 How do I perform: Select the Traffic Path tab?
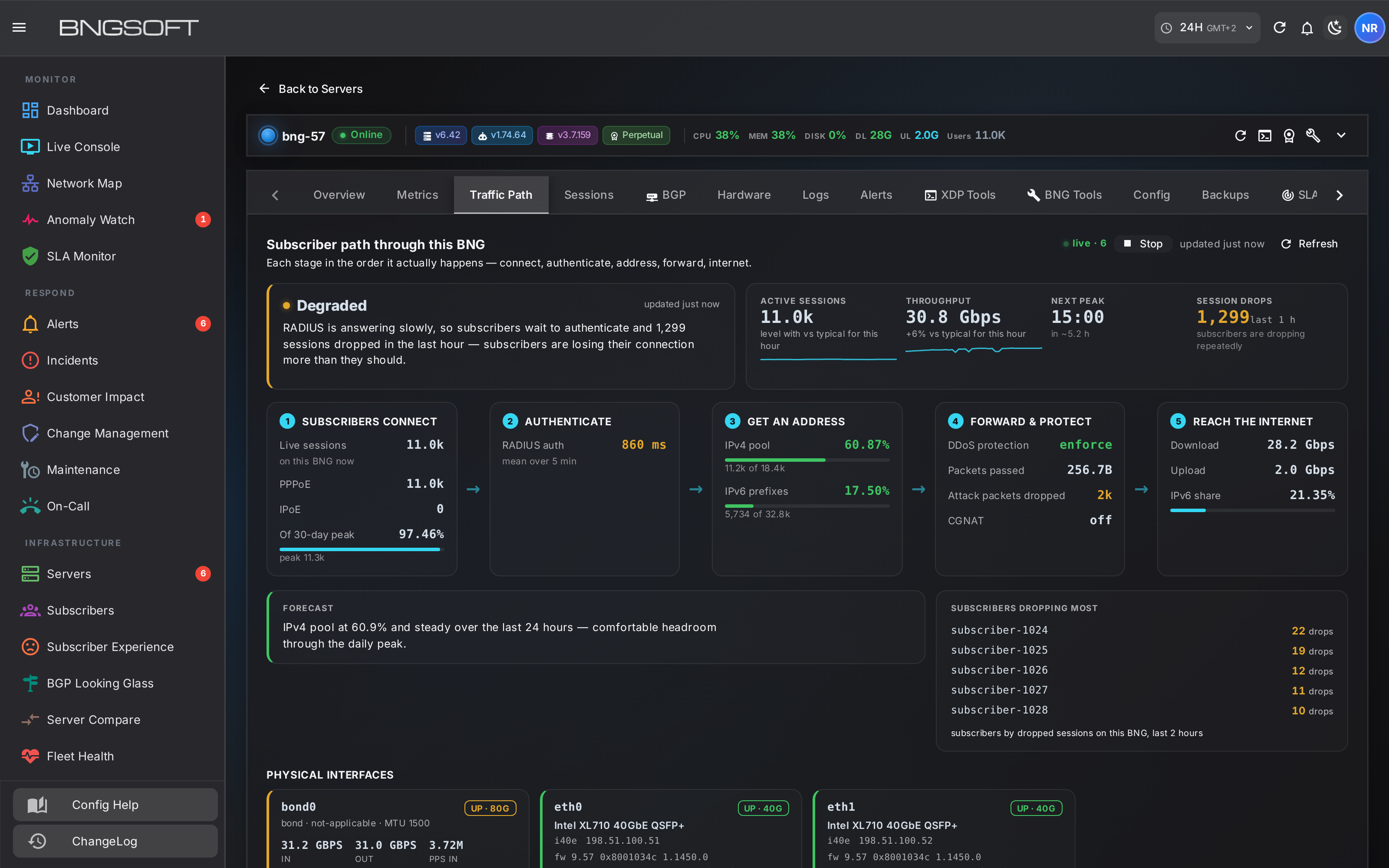tap(500, 195)
